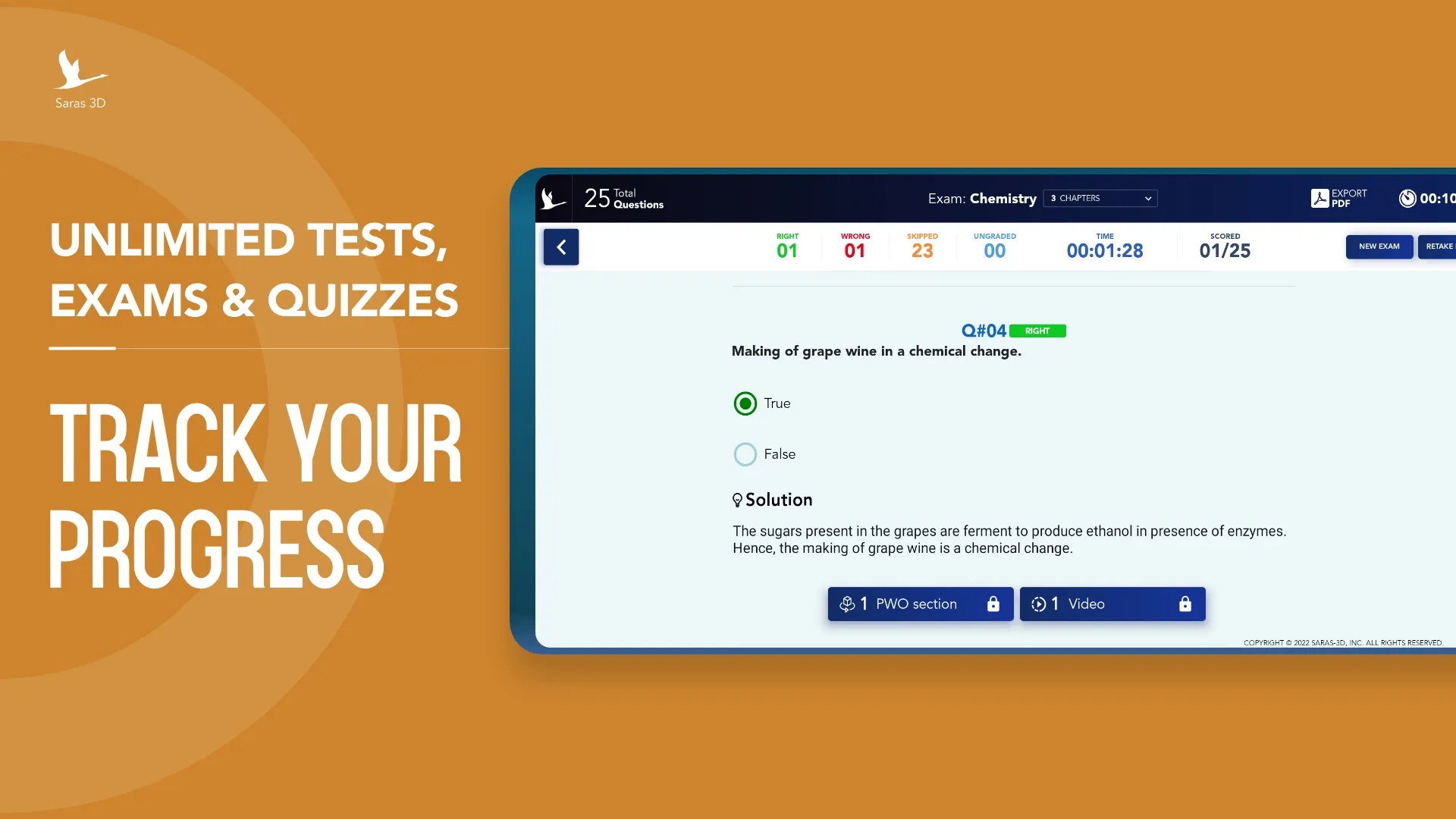Screen dimensions: 1456x819
Task: Click the PWO section lock icon
Action: point(994,603)
